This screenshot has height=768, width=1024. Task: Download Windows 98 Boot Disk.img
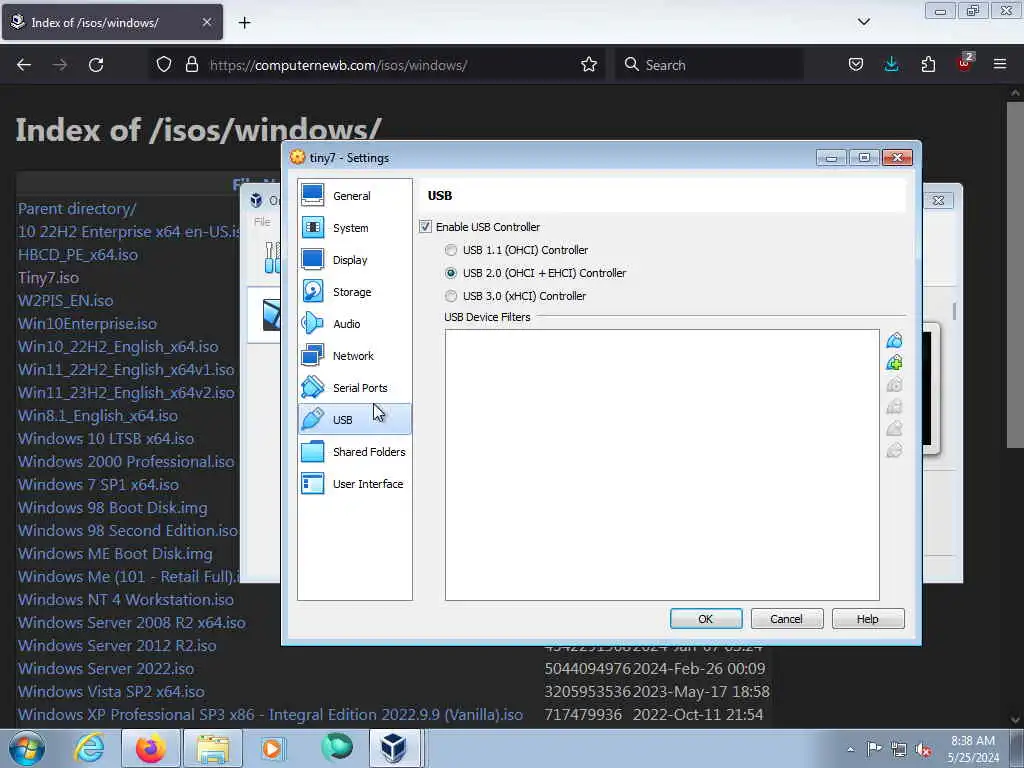[112, 507]
